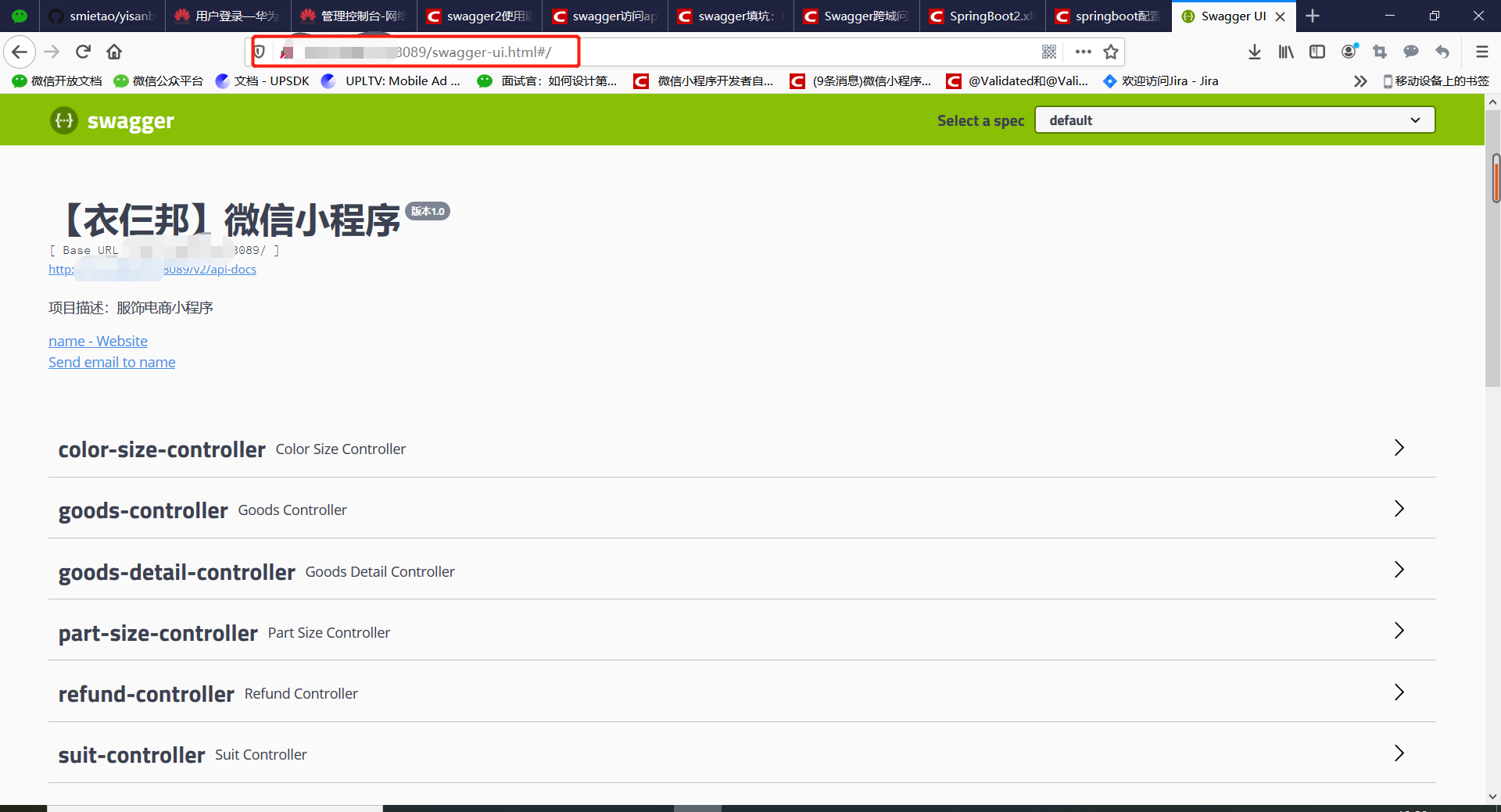Switch to the 用户登录—华为 tab
This screenshot has height=812, width=1501.
click(227, 16)
